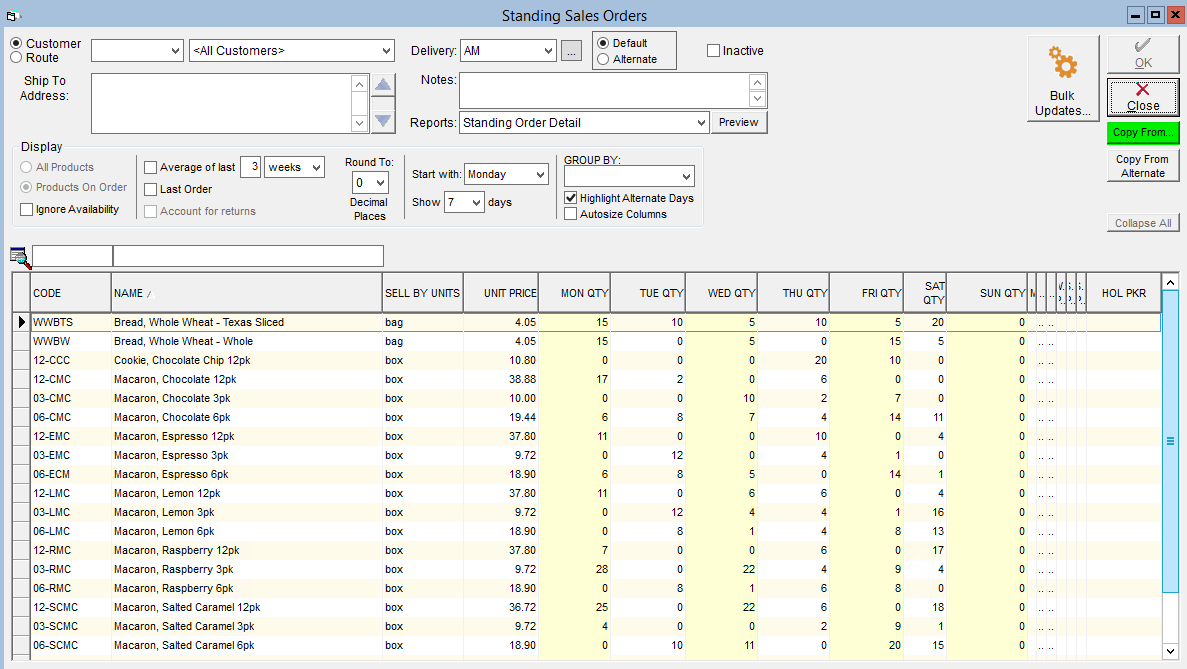
Task: Click the Preview report button
Action: [739, 123]
